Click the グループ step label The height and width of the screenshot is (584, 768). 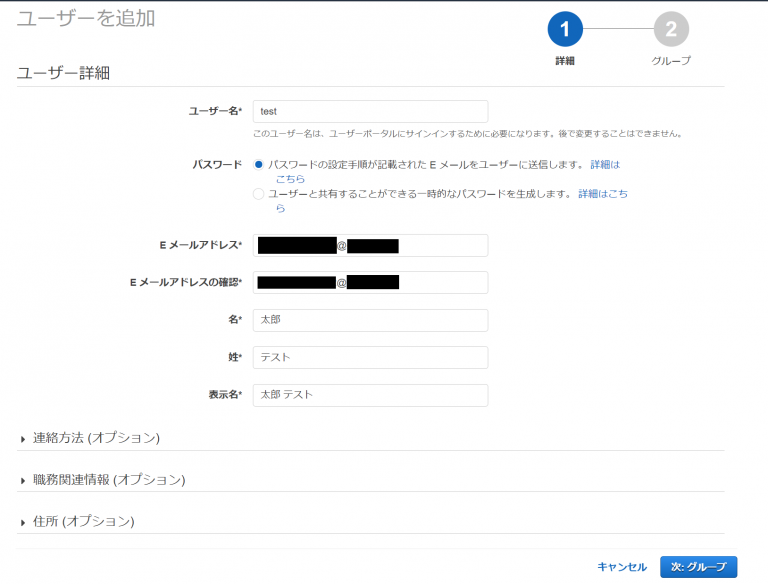coord(671,61)
